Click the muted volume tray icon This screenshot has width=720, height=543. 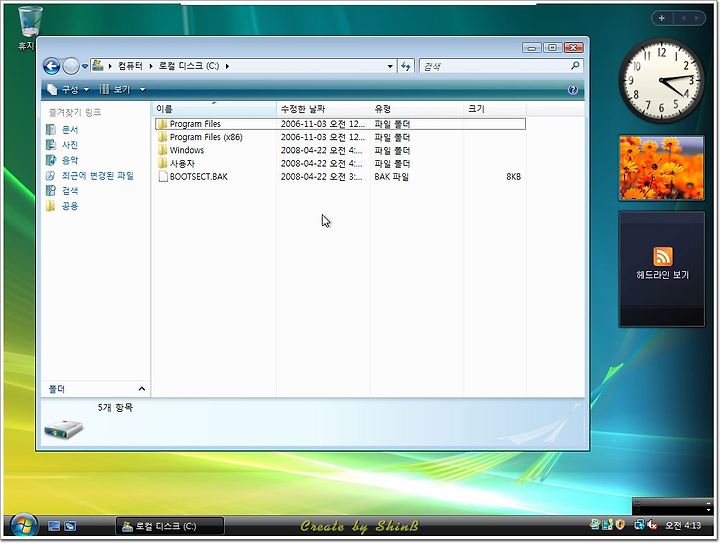click(x=651, y=525)
